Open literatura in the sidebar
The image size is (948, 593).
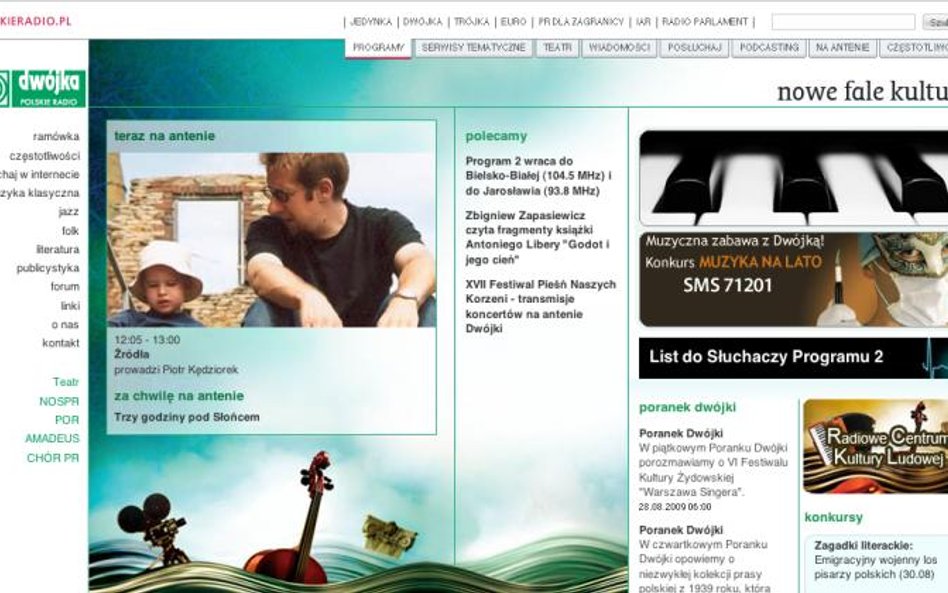tap(58, 249)
